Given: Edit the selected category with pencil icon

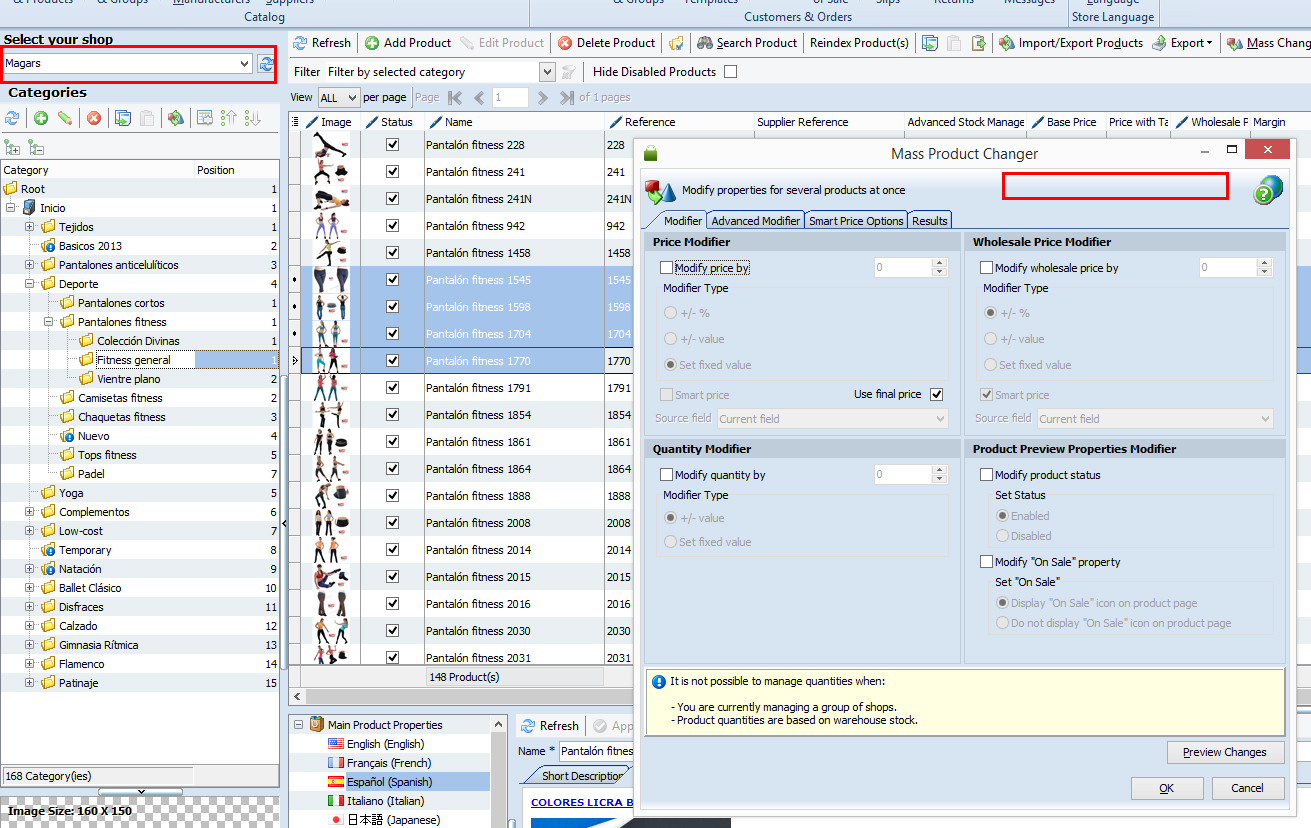Looking at the screenshot, I should (x=65, y=118).
